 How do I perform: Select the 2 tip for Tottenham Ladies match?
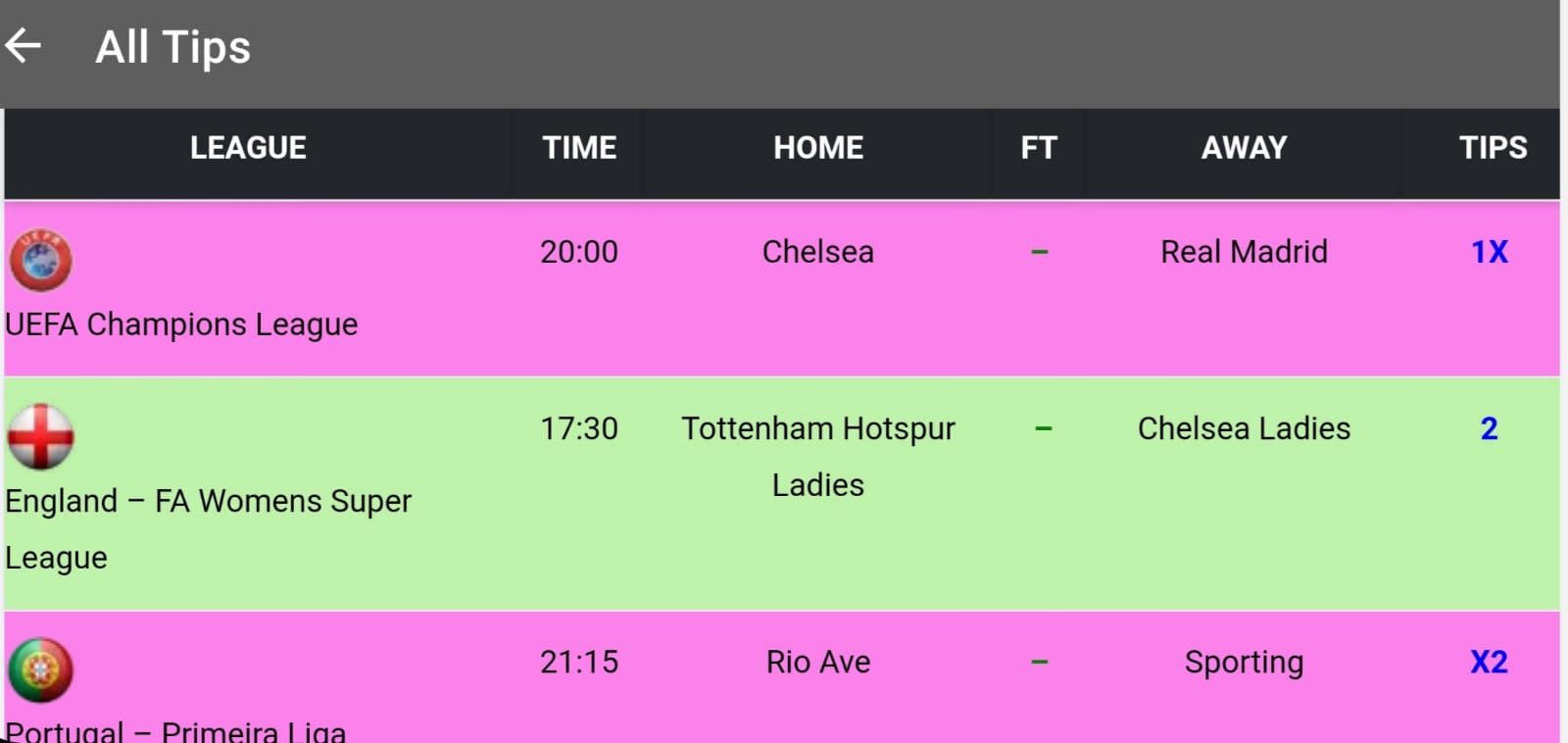click(1489, 428)
